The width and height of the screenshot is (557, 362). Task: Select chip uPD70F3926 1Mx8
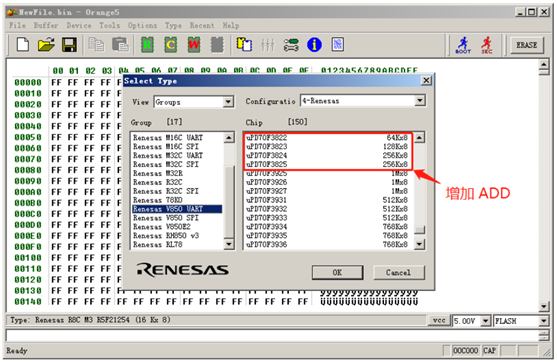click(328, 182)
